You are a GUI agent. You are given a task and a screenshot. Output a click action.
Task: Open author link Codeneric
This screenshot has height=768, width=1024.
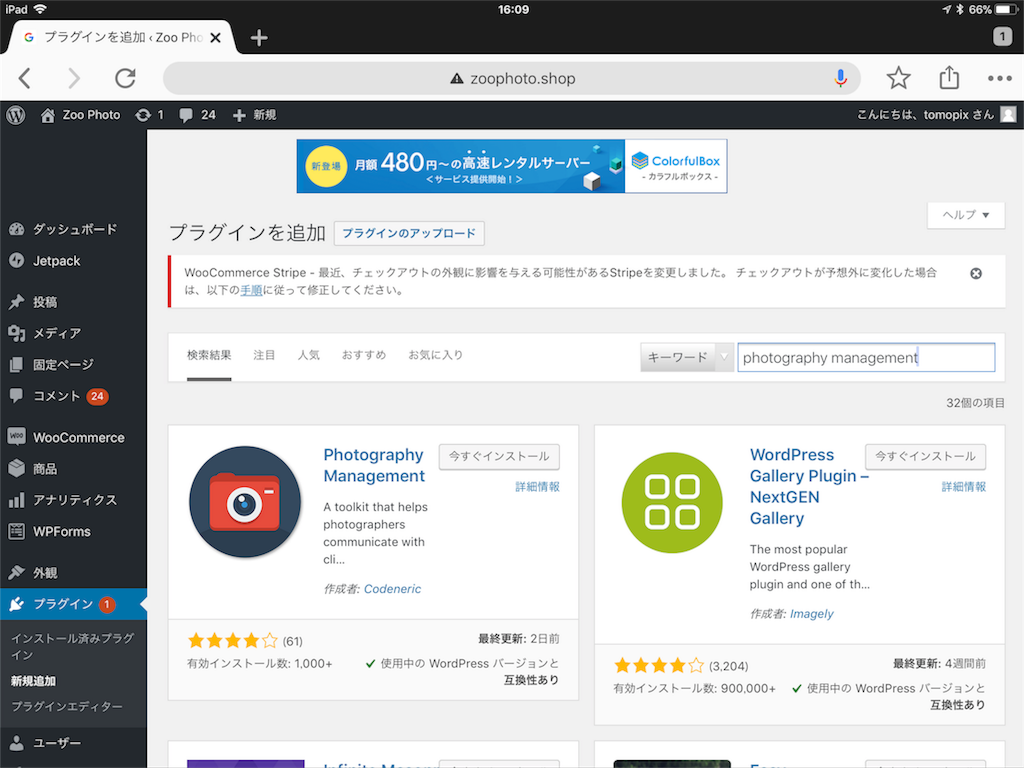(x=392, y=589)
